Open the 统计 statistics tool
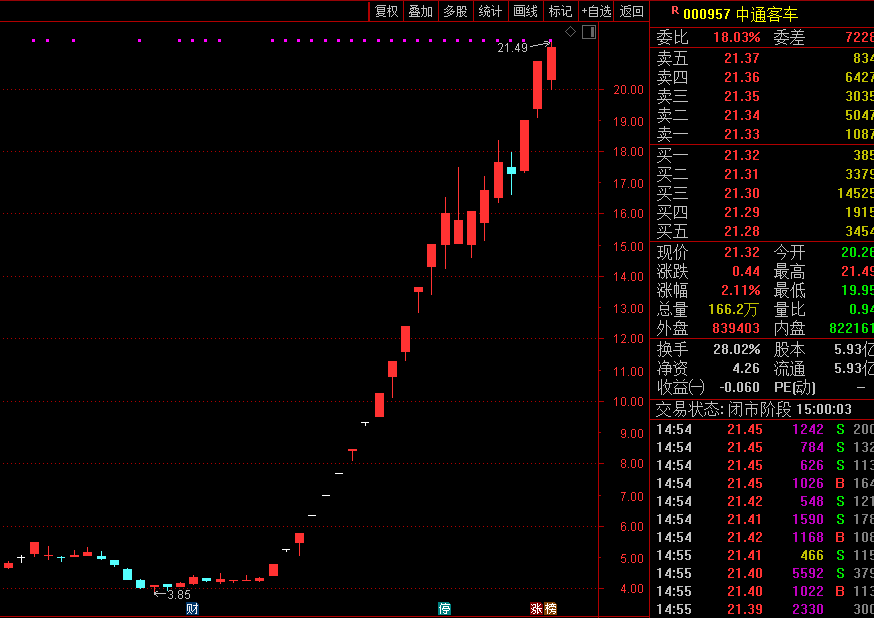 (491, 11)
